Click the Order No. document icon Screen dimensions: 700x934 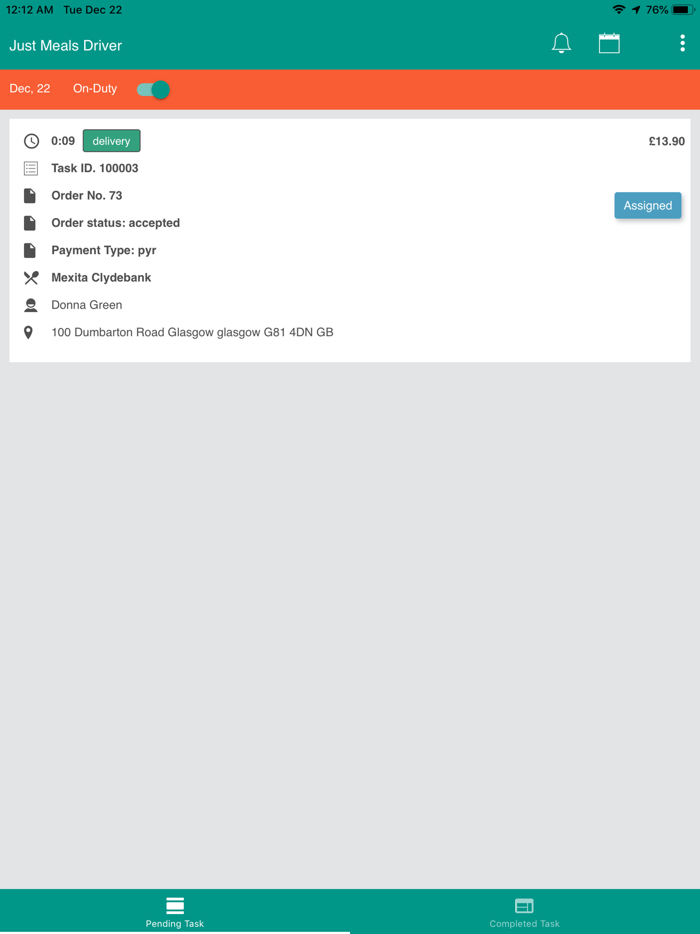(30, 196)
